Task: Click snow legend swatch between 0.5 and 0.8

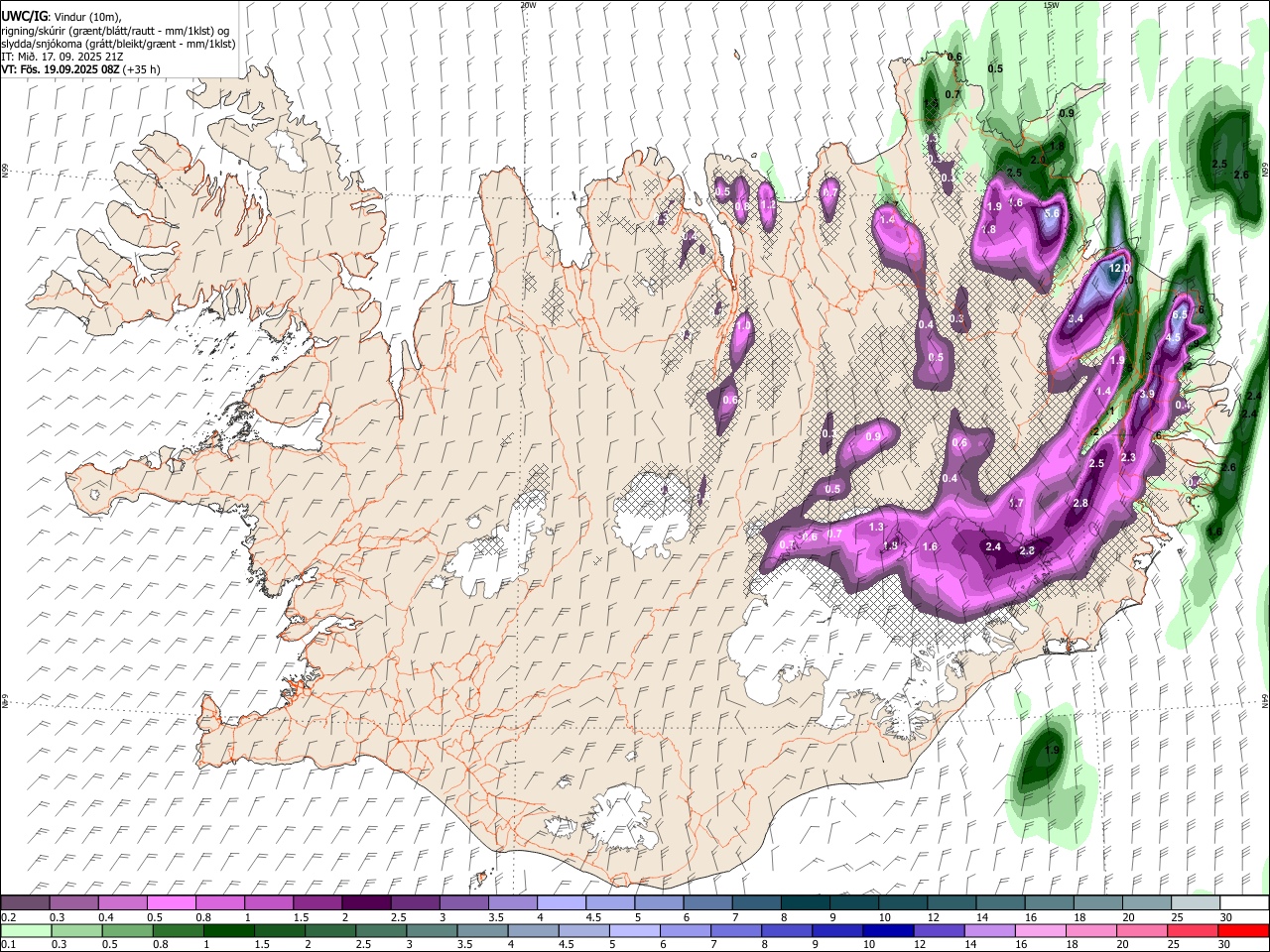Action: 172,902
